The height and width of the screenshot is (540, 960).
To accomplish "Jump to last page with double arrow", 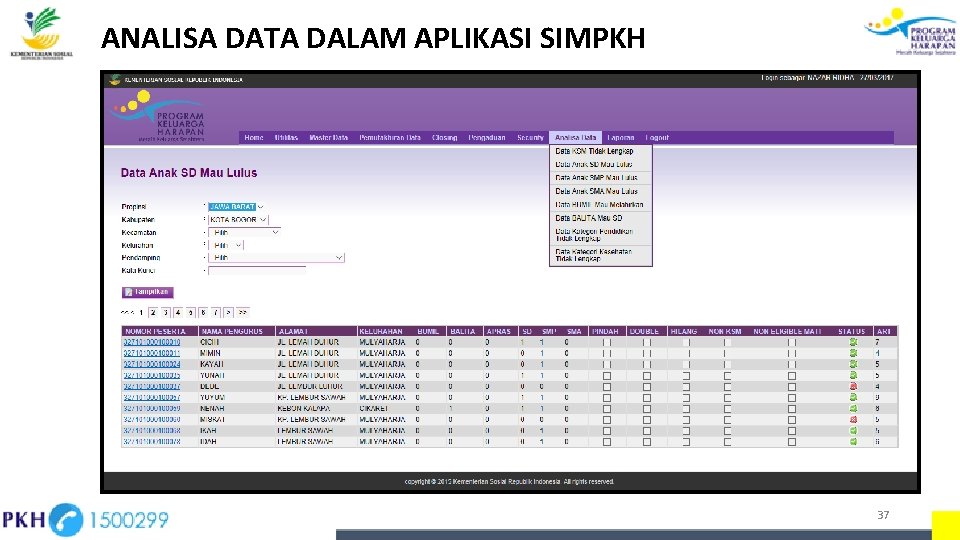I will (243, 313).
